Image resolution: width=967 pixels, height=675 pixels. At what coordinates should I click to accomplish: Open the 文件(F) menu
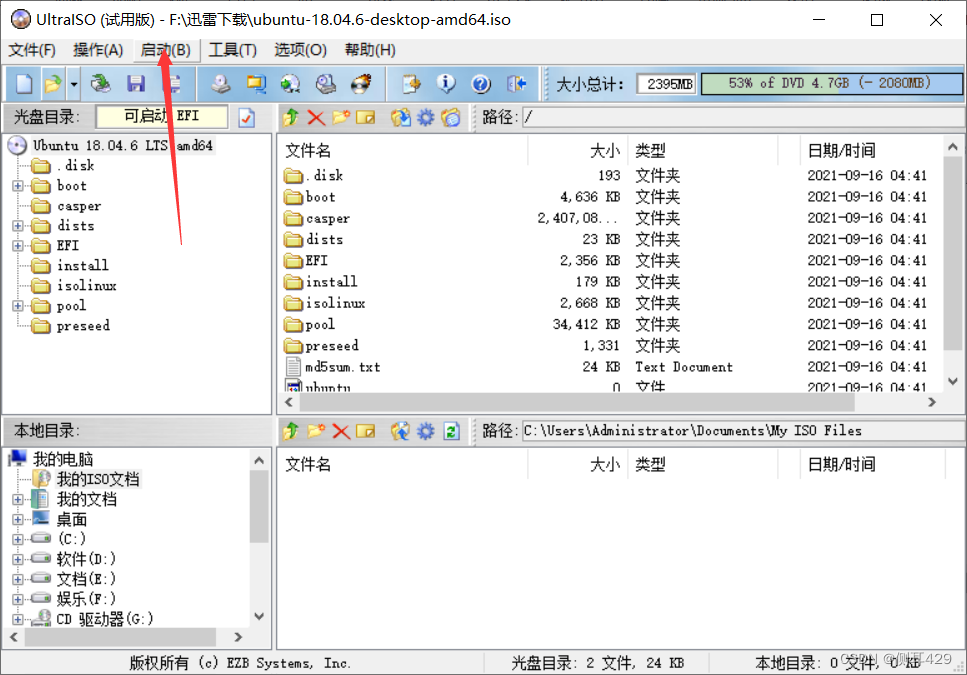[x=32, y=50]
